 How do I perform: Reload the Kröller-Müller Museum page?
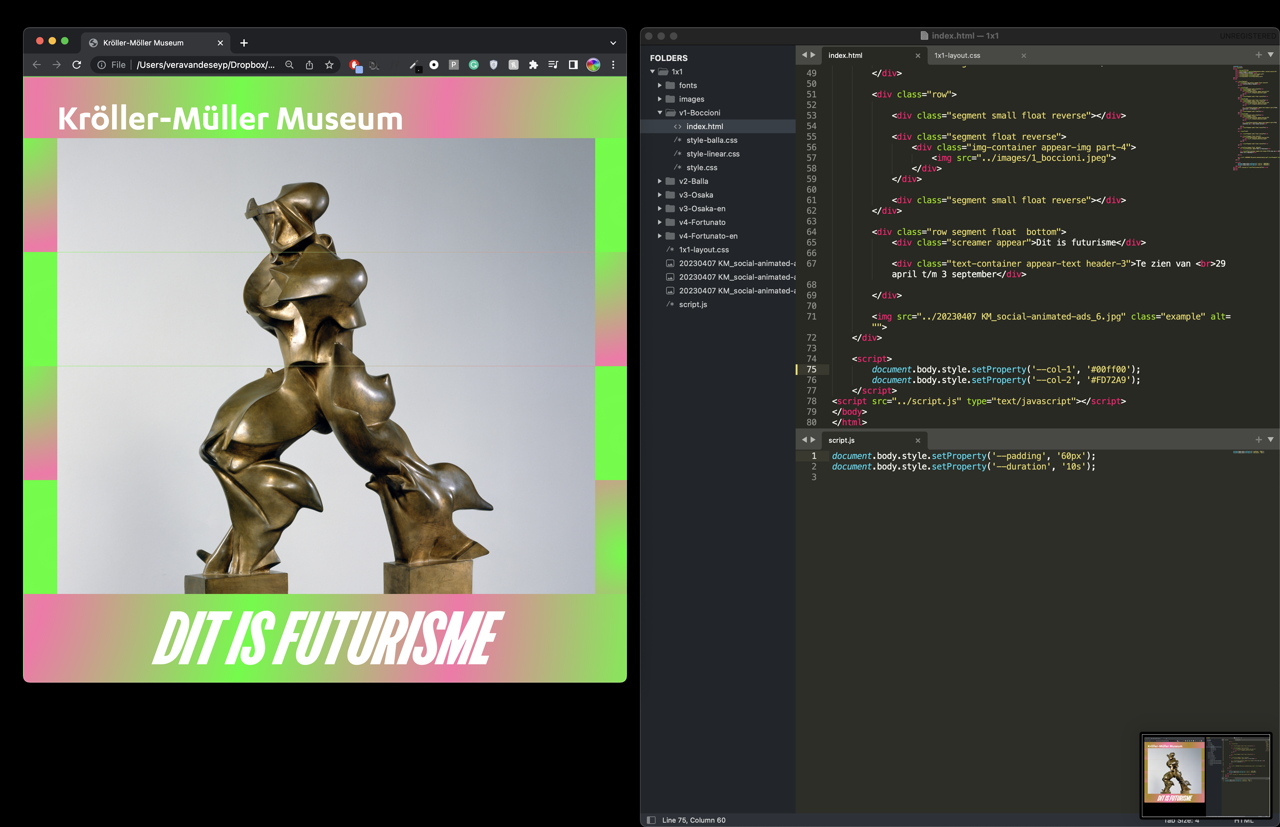[x=77, y=65]
